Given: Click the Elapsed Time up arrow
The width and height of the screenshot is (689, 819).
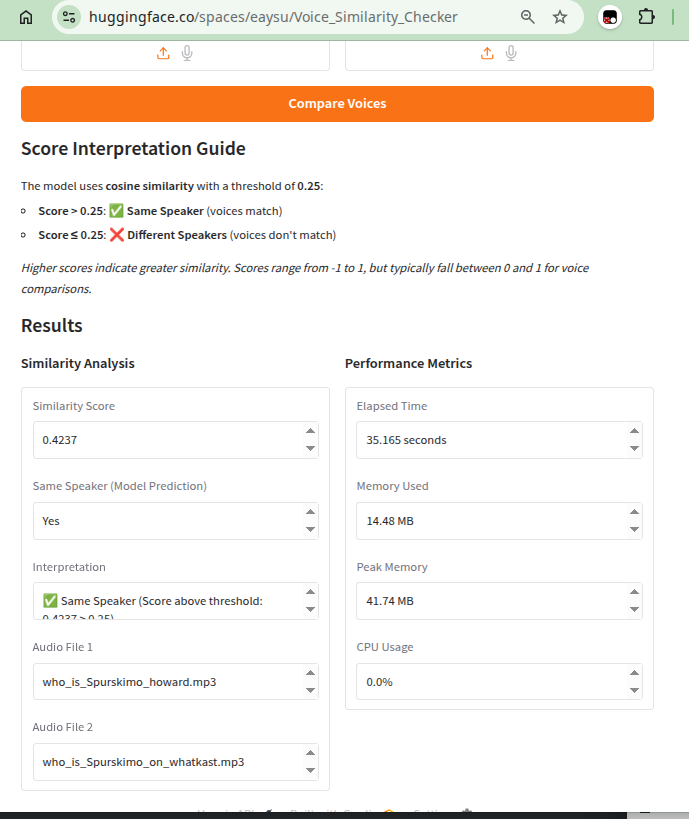Looking at the screenshot, I should click(634, 430).
